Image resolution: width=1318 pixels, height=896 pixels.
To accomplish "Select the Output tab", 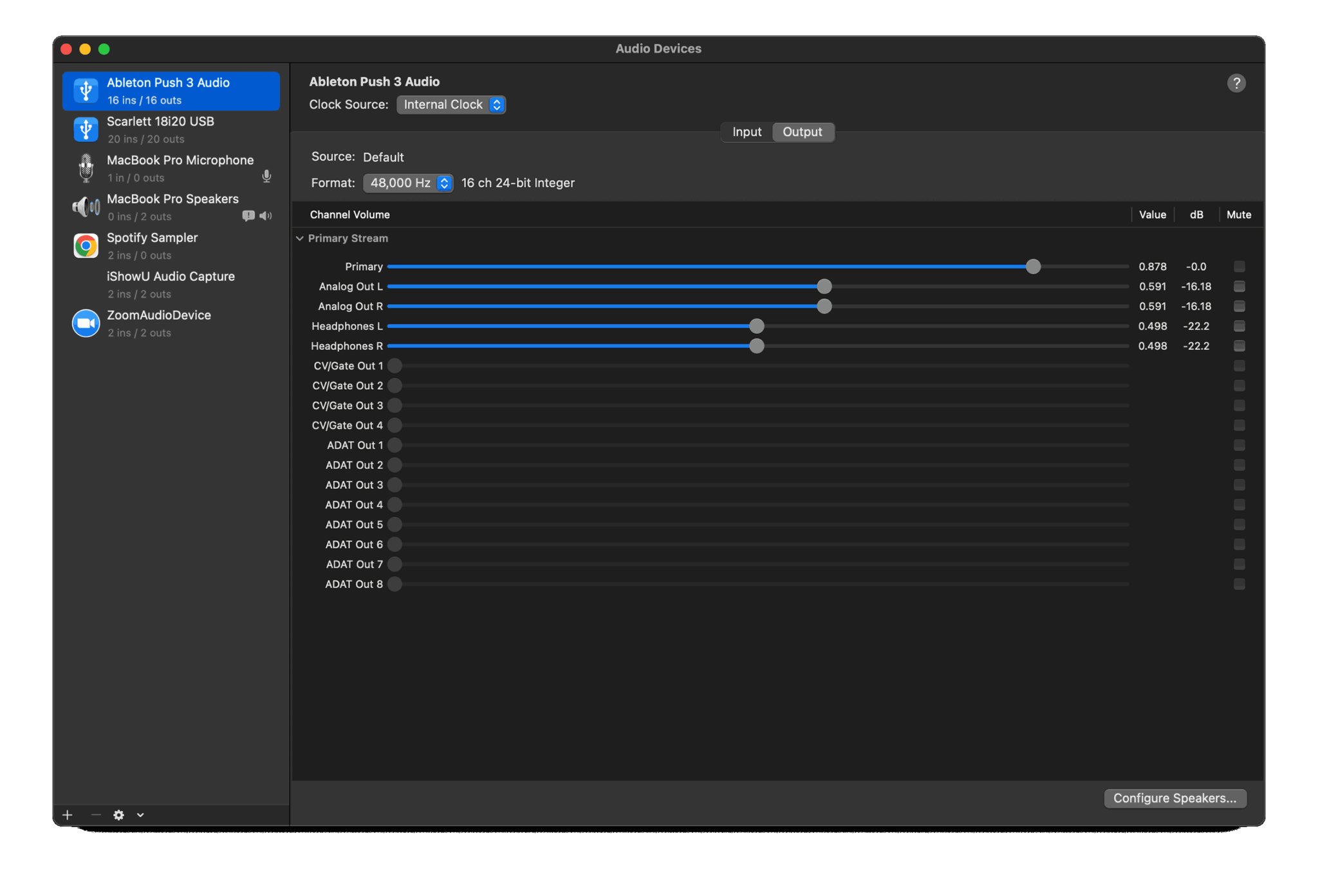I will 802,132.
